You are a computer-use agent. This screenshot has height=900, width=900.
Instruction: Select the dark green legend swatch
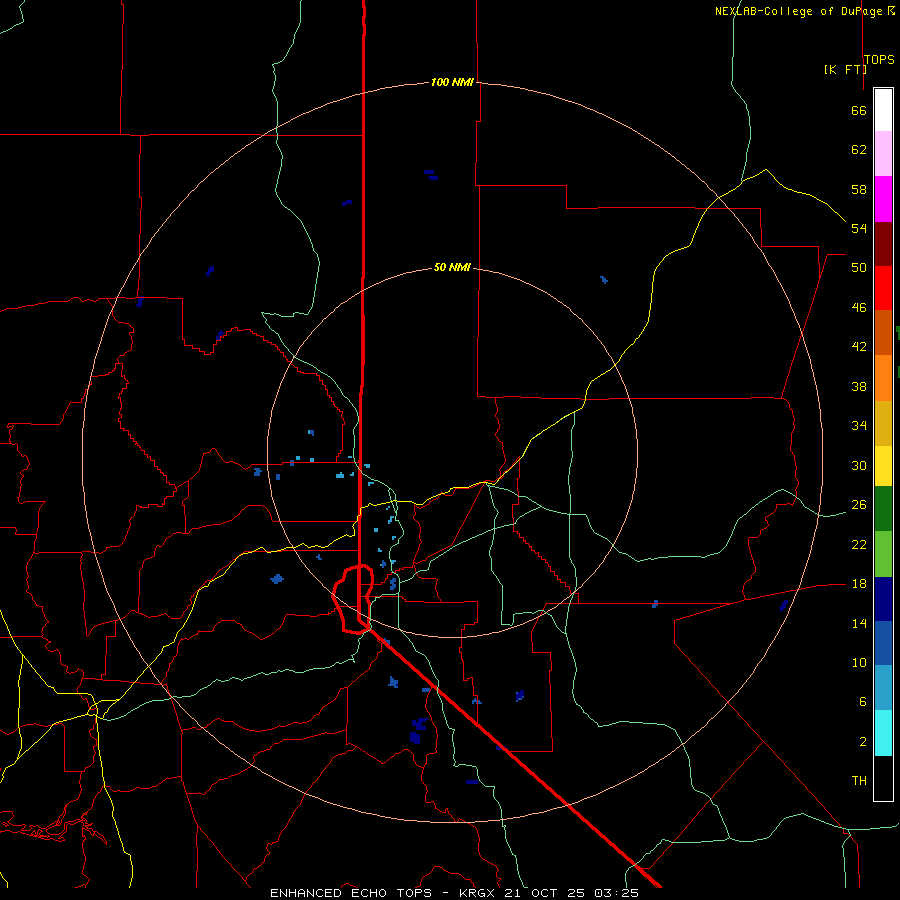[x=883, y=509]
